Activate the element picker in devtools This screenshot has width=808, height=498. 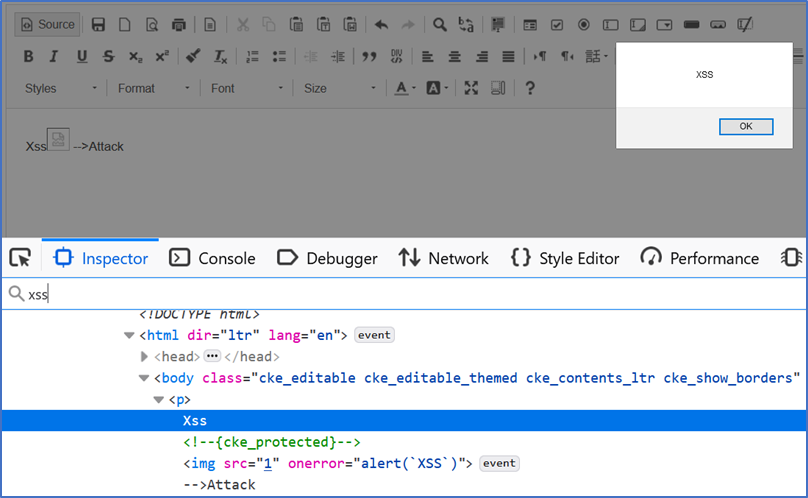coord(21,258)
